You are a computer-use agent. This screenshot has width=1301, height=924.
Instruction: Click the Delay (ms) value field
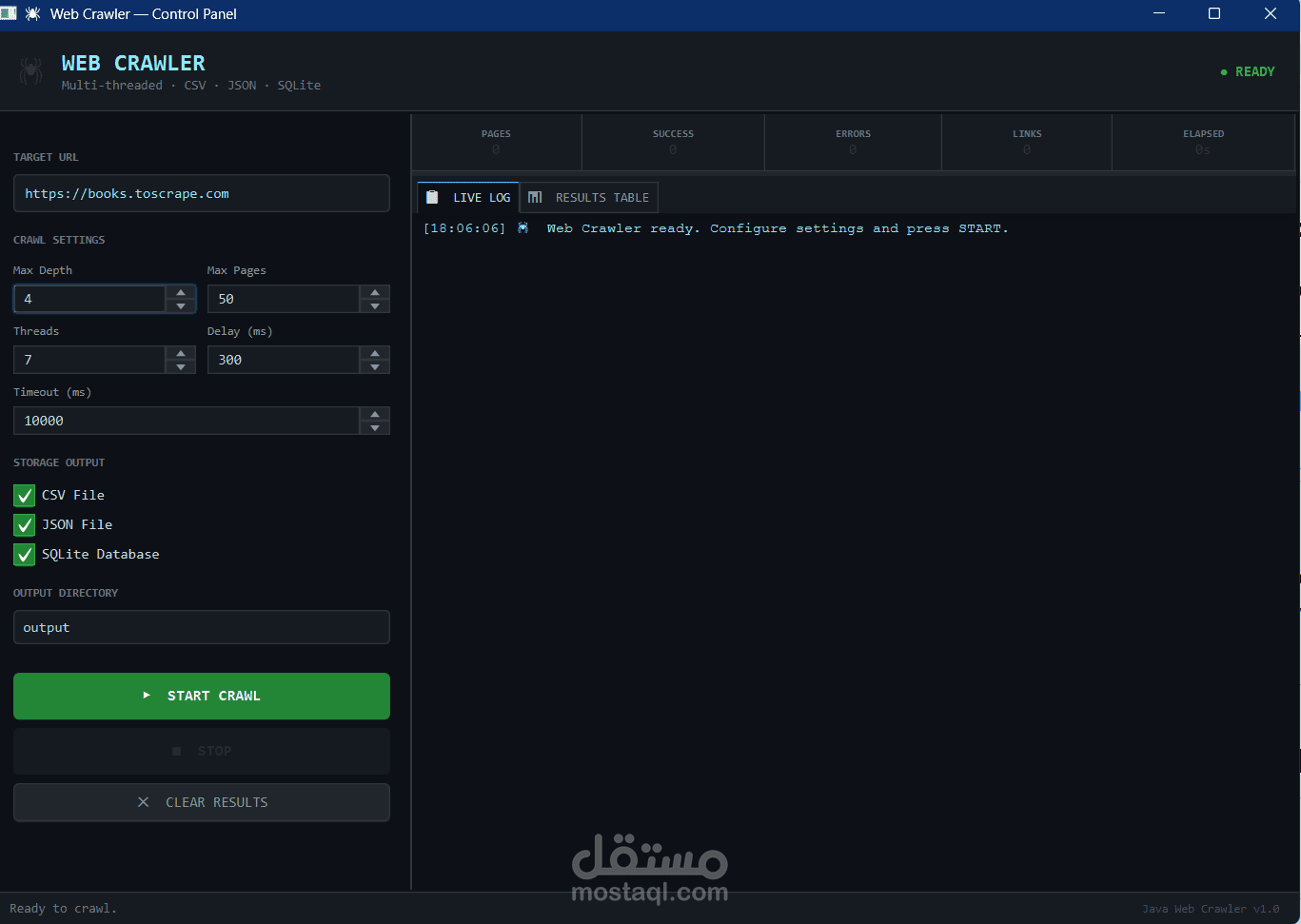click(x=284, y=360)
